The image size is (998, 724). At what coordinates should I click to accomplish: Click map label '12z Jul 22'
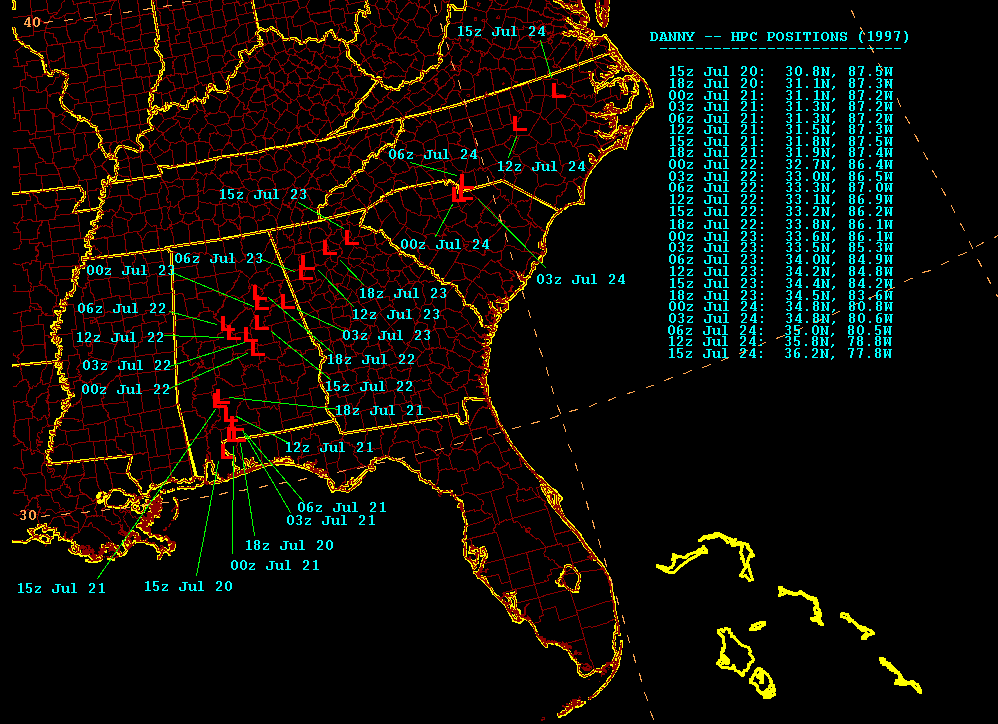point(120,337)
